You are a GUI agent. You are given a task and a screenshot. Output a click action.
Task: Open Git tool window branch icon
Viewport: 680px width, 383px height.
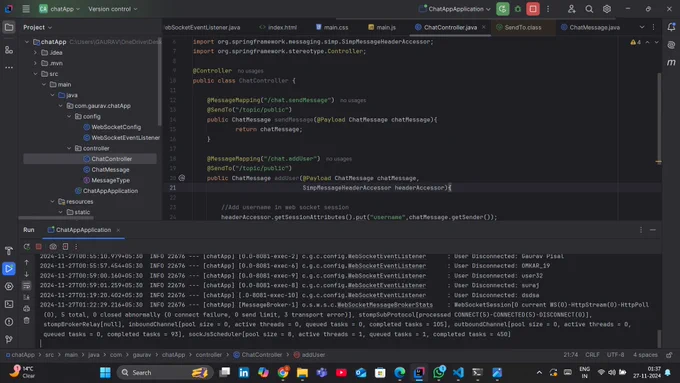9,339
